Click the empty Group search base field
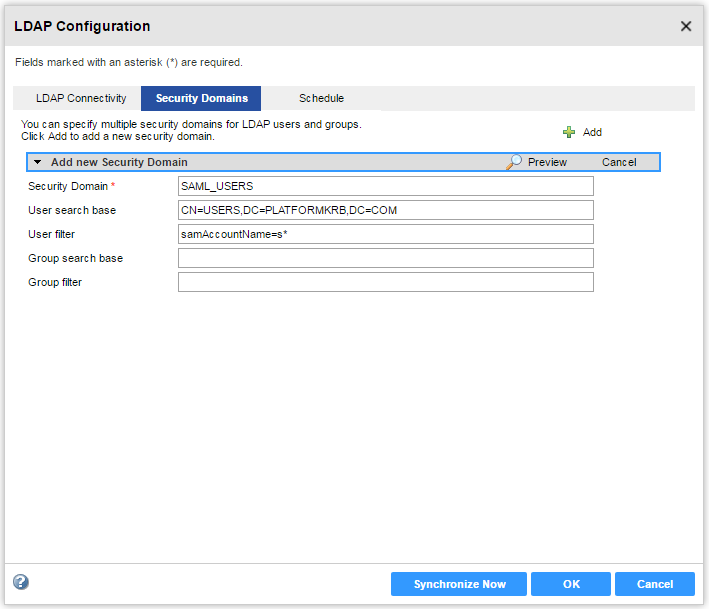The width and height of the screenshot is (709, 609). tap(385, 258)
